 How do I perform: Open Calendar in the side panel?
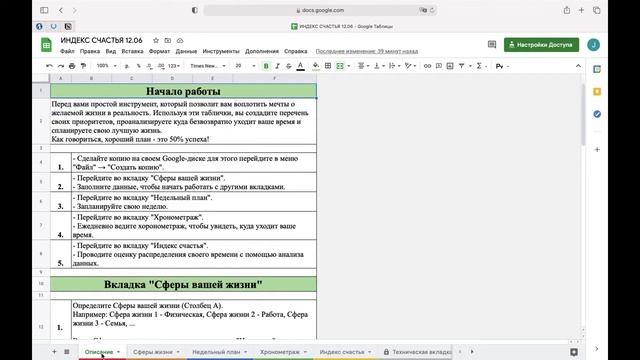pos(597,69)
